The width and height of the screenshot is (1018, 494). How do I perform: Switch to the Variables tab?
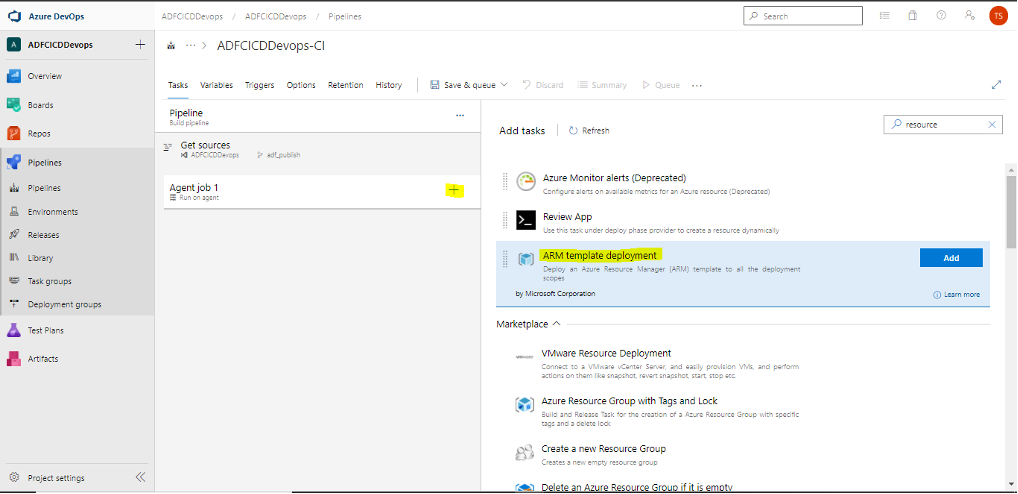coord(216,85)
